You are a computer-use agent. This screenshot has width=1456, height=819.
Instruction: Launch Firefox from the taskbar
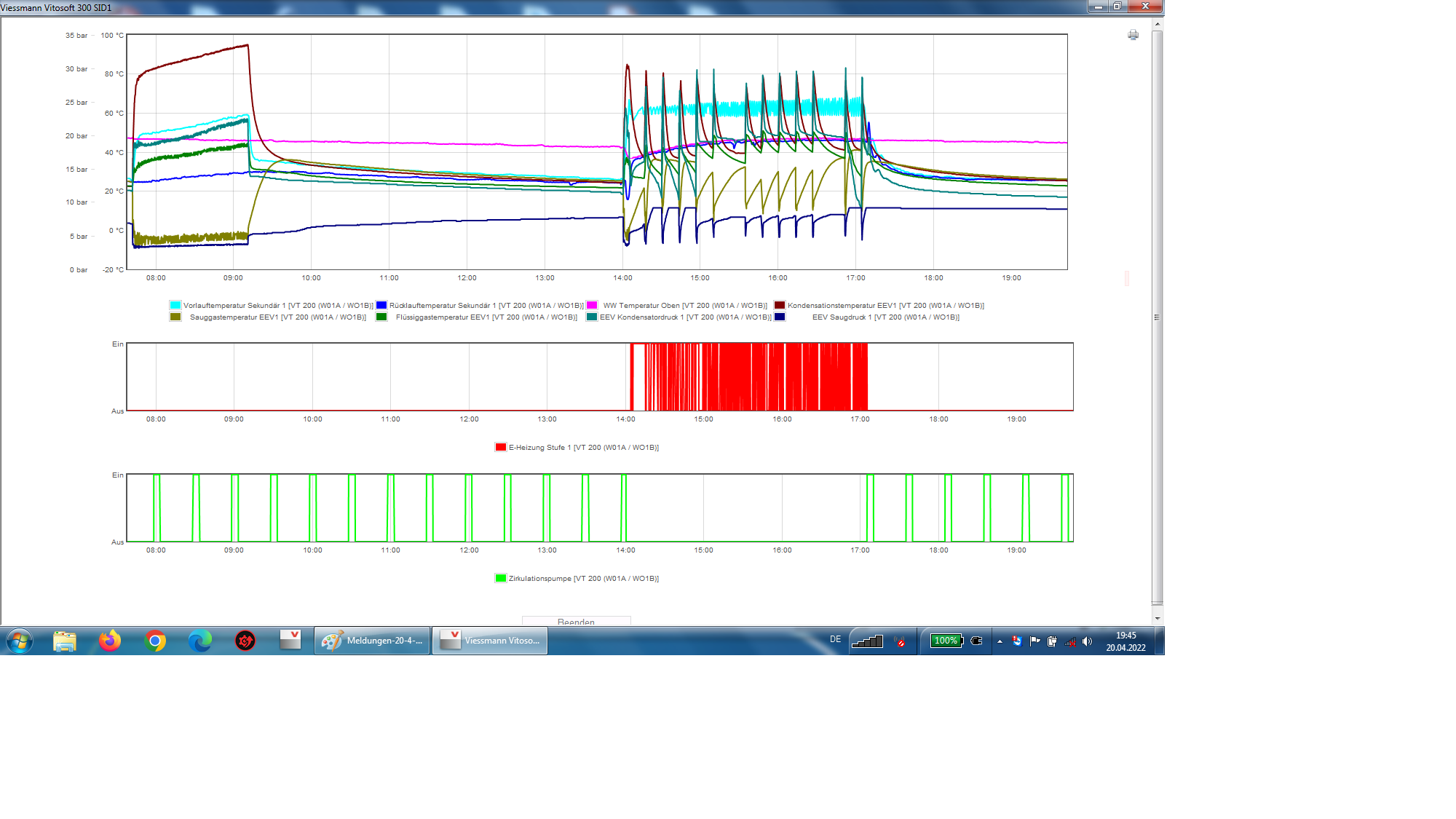point(110,641)
